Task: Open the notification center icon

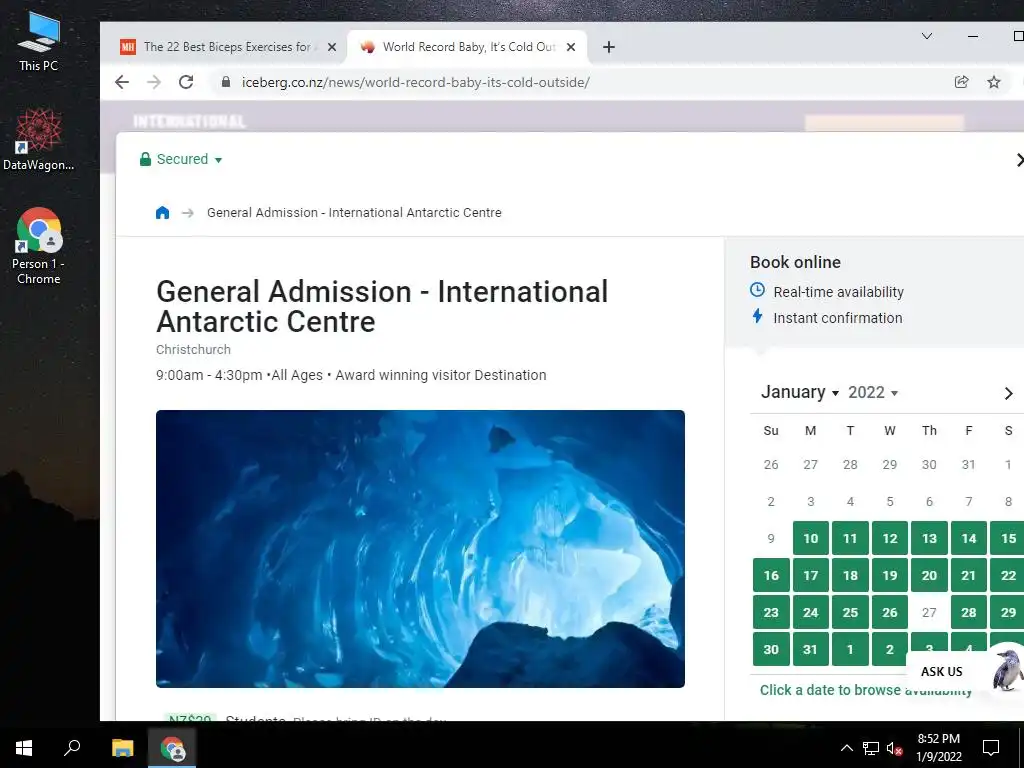Action: [991, 748]
